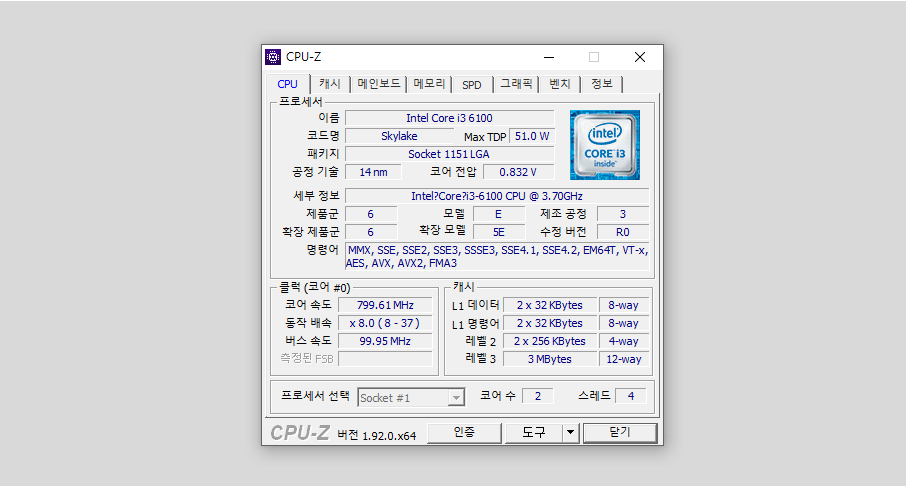Image resolution: width=907 pixels, height=486 pixels.
Task: Close the CPU-Z window
Action: (639, 57)
